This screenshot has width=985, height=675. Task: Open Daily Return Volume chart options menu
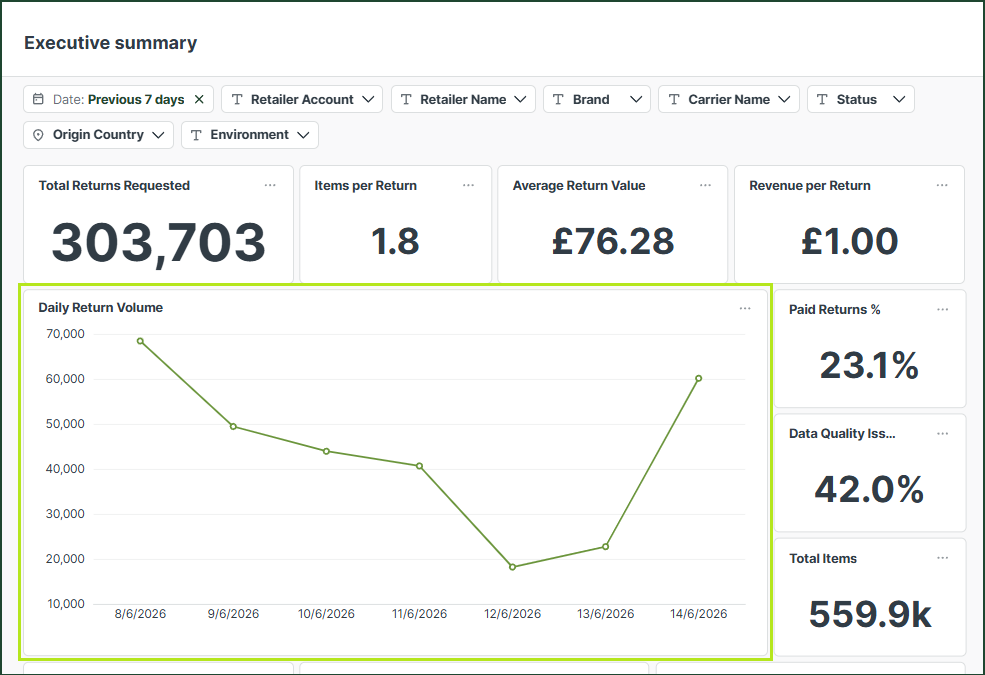745,308
